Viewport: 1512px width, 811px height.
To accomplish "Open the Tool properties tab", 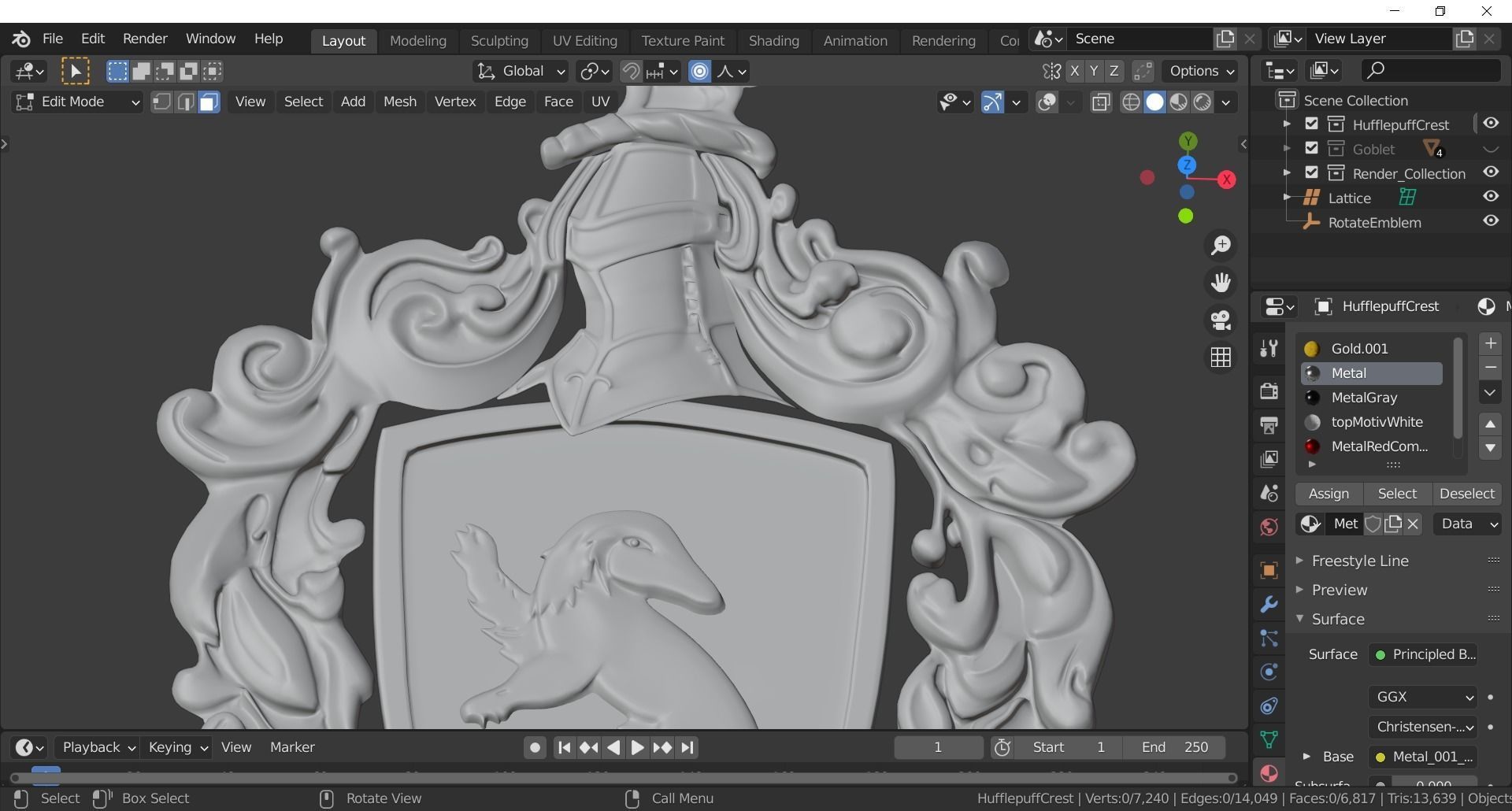I will (x=1268, y=349).
